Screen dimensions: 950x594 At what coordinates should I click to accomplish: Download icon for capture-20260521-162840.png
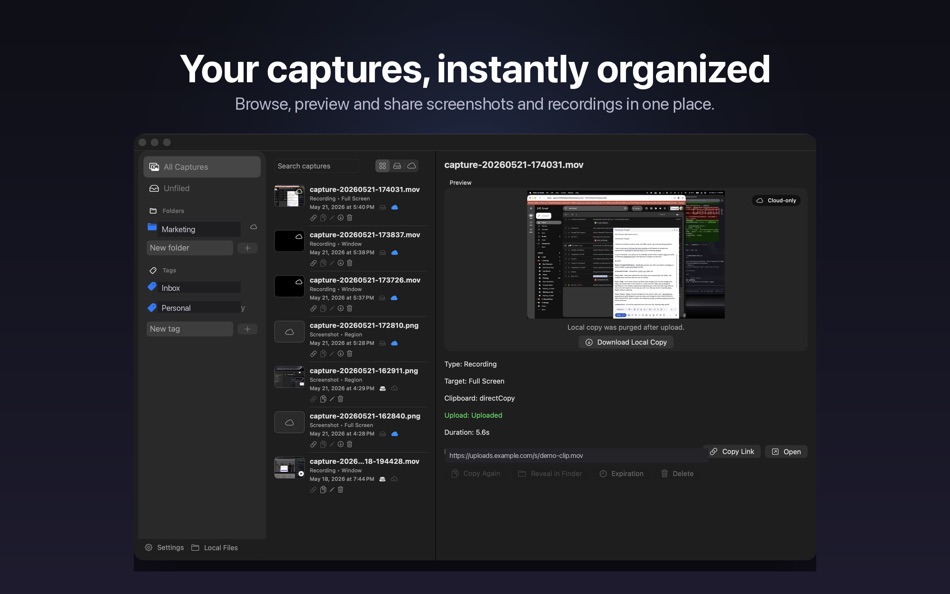(340, 444)
